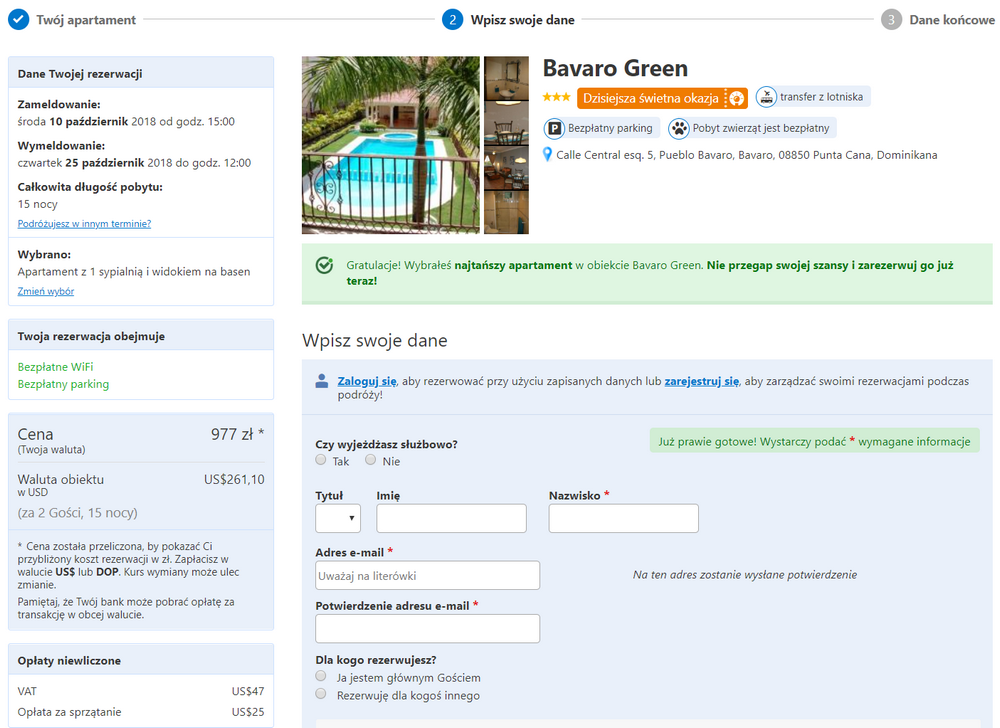The width and height of the screenshot is (1000, 728).
Task: Click the step 3 circle icon
Action: 891,20
